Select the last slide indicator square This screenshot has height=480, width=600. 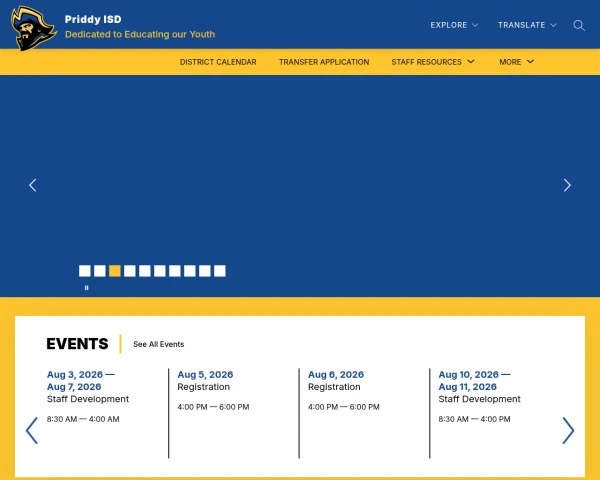click(x=220, y=271)
